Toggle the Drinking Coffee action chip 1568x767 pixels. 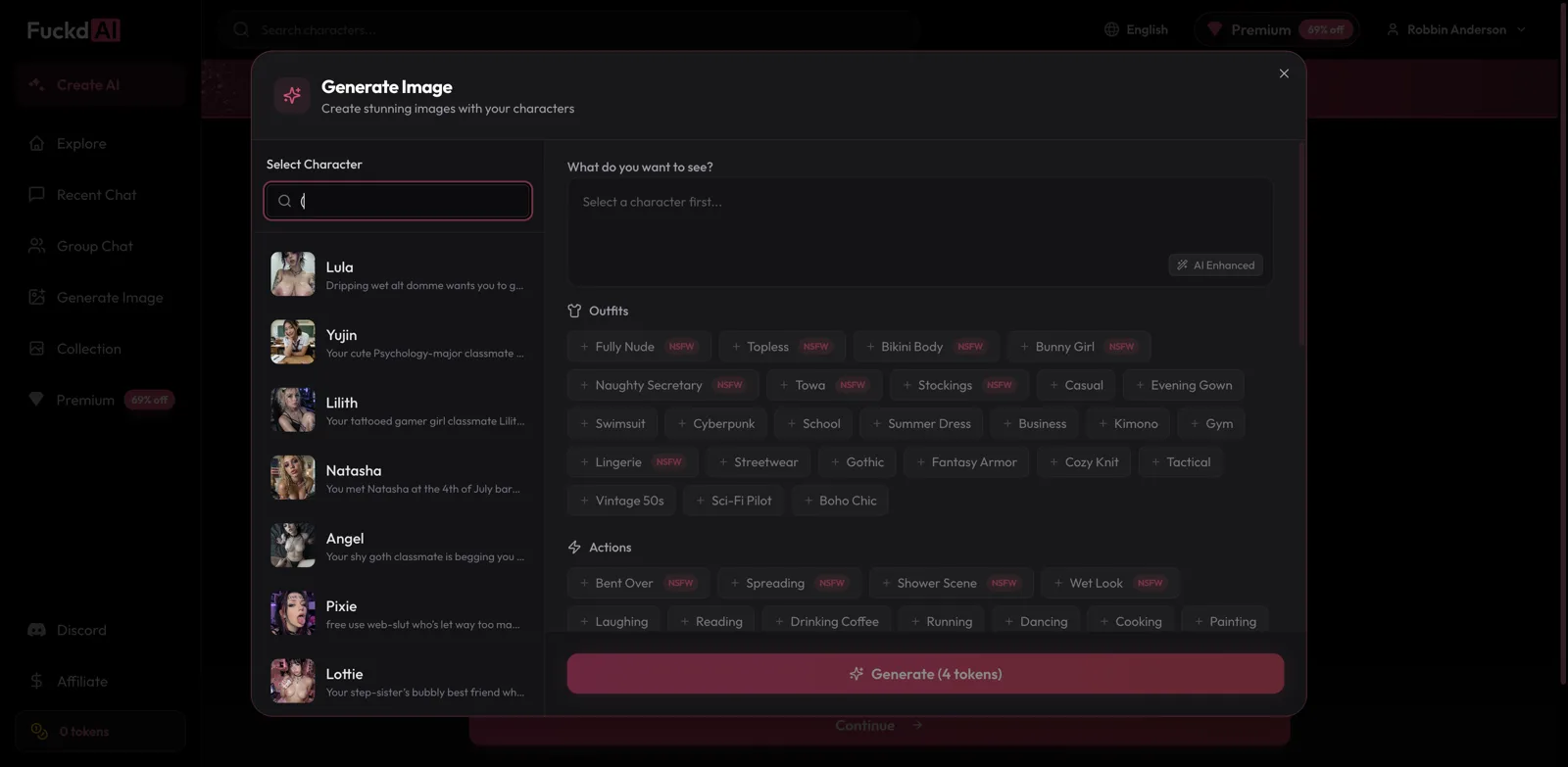click(x=826, y=621)
